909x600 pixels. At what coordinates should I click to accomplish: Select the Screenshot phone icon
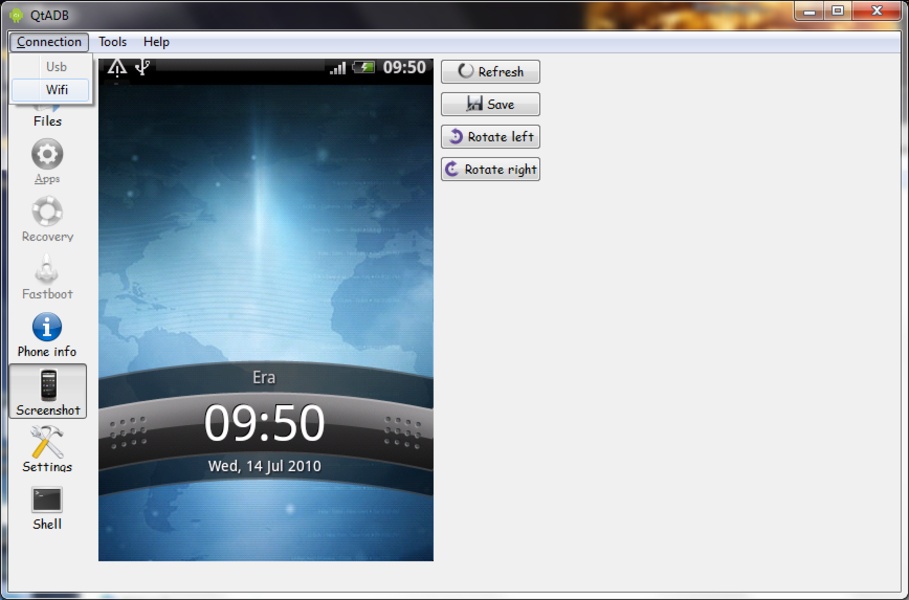(x=47, y=386)
